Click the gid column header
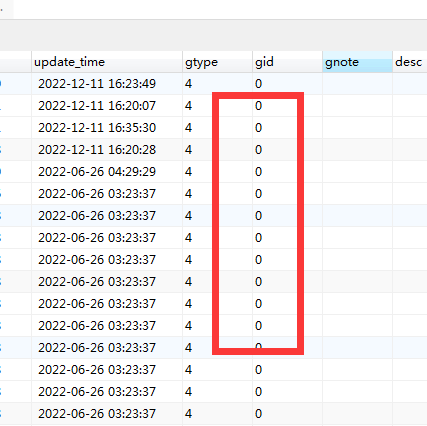 pos(287,62)
